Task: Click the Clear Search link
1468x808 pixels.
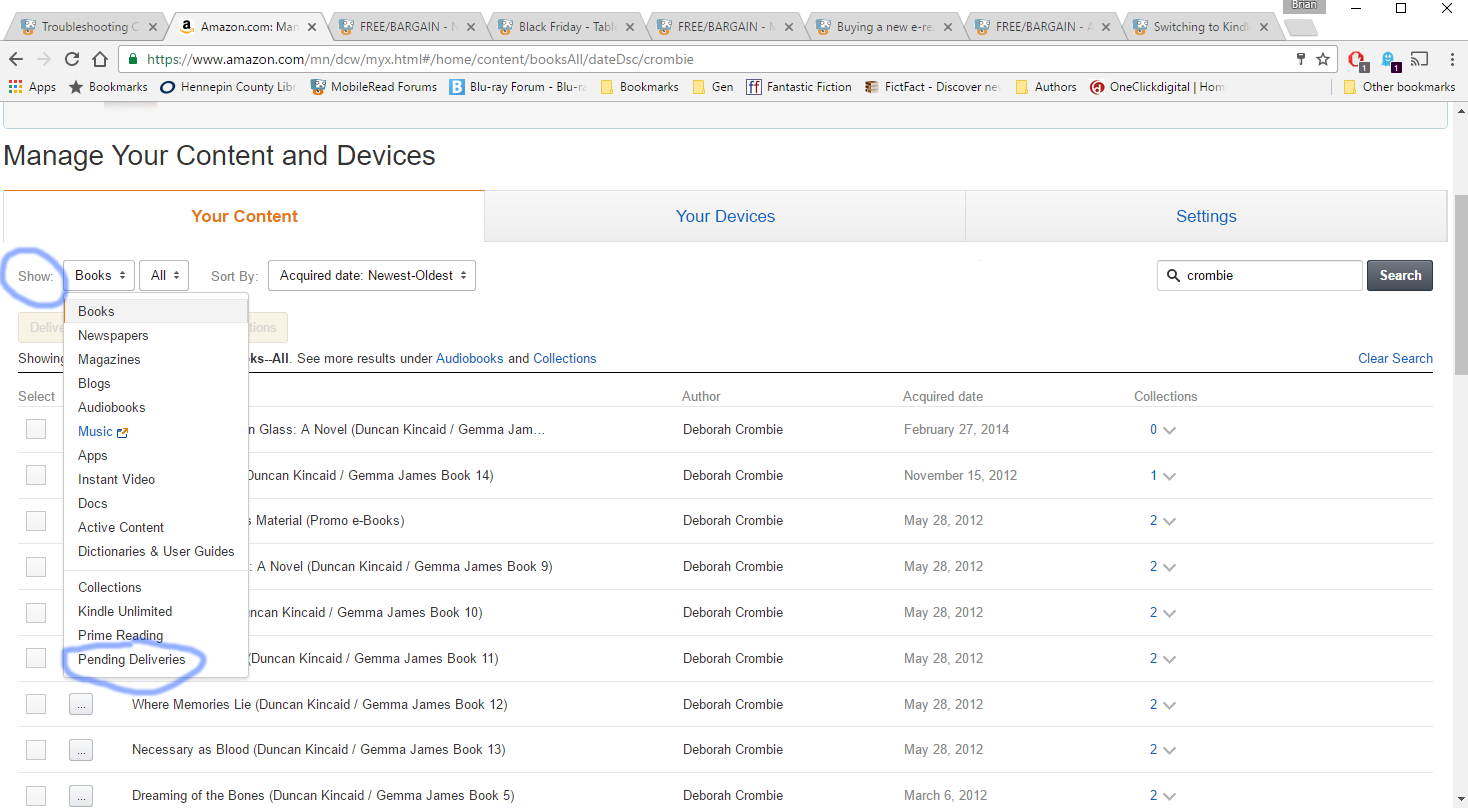Action: [1395, 358]
